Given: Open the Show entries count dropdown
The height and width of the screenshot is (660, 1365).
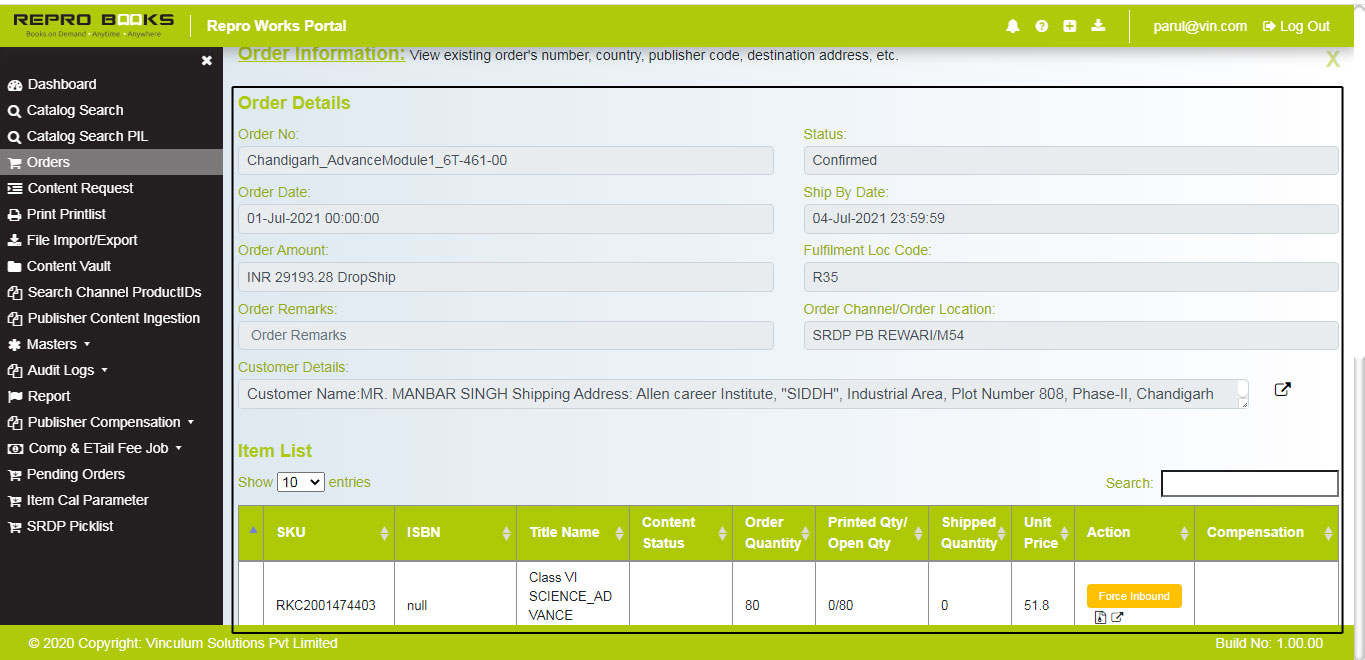Looking at the screenshot, I should click(301, 482).
